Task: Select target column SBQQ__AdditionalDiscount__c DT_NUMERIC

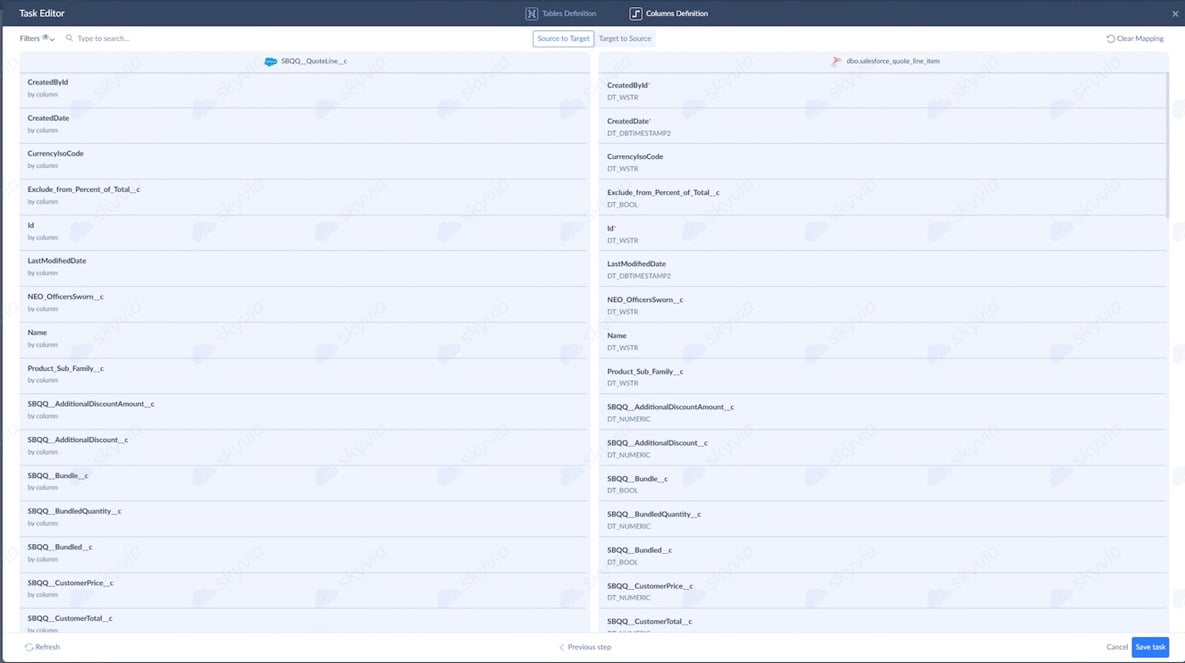Action: pyautogui.click(x=882, y=448)
